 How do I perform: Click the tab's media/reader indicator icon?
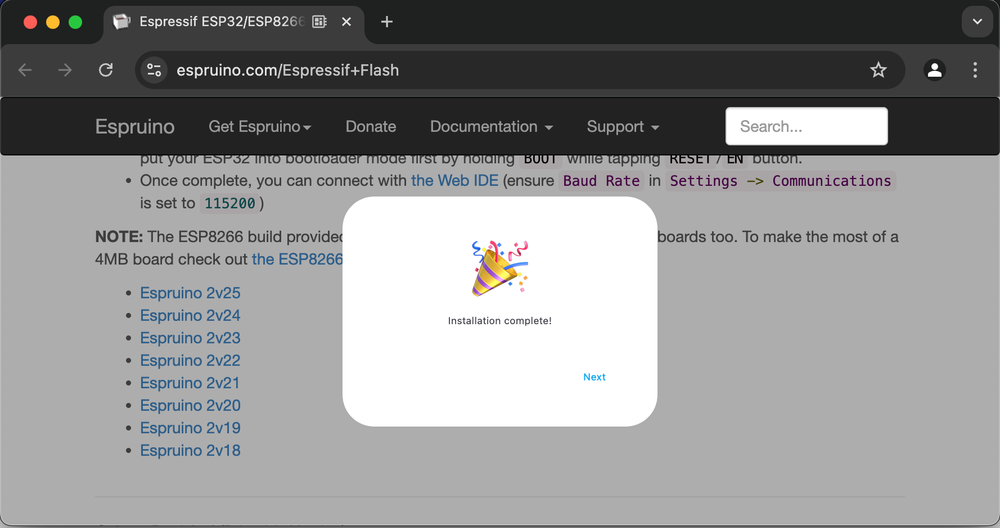click(x=320, y=22)
